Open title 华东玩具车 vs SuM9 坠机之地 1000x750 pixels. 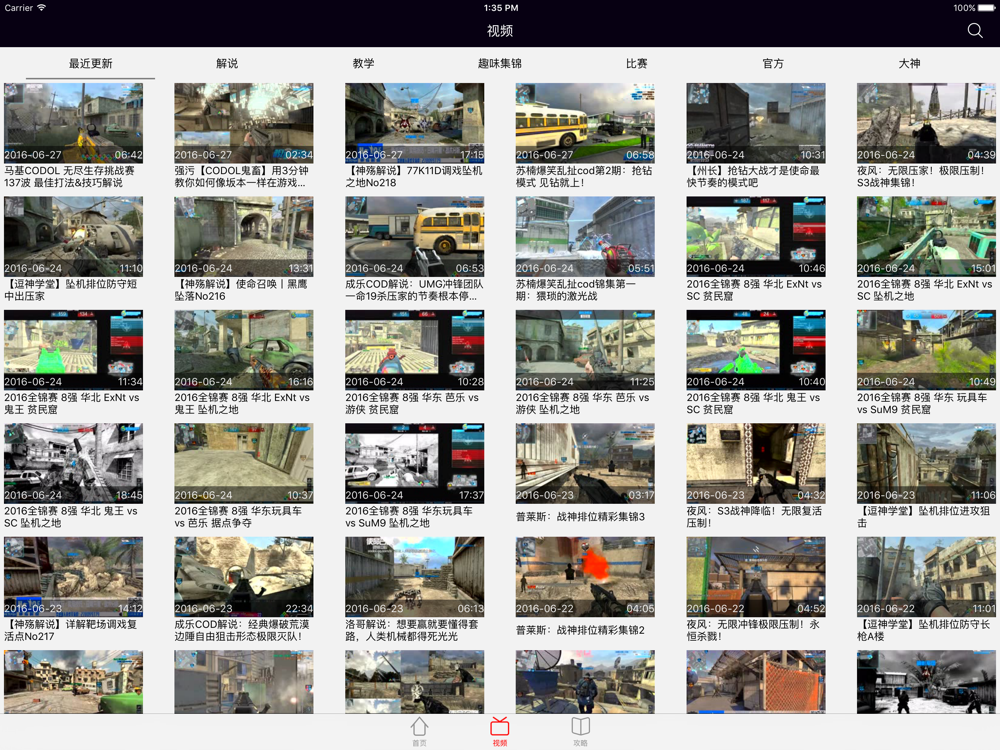coord(409,517)
